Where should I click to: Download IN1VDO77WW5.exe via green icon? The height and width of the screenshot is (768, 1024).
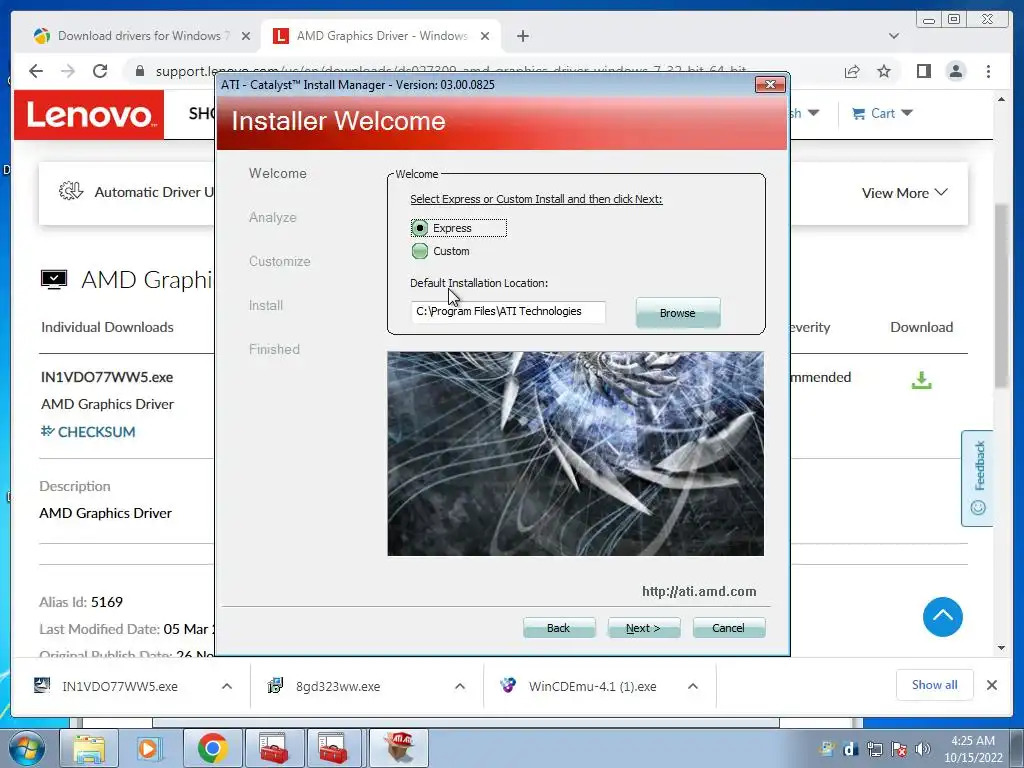pyautogui.click(x=921, y=380)
